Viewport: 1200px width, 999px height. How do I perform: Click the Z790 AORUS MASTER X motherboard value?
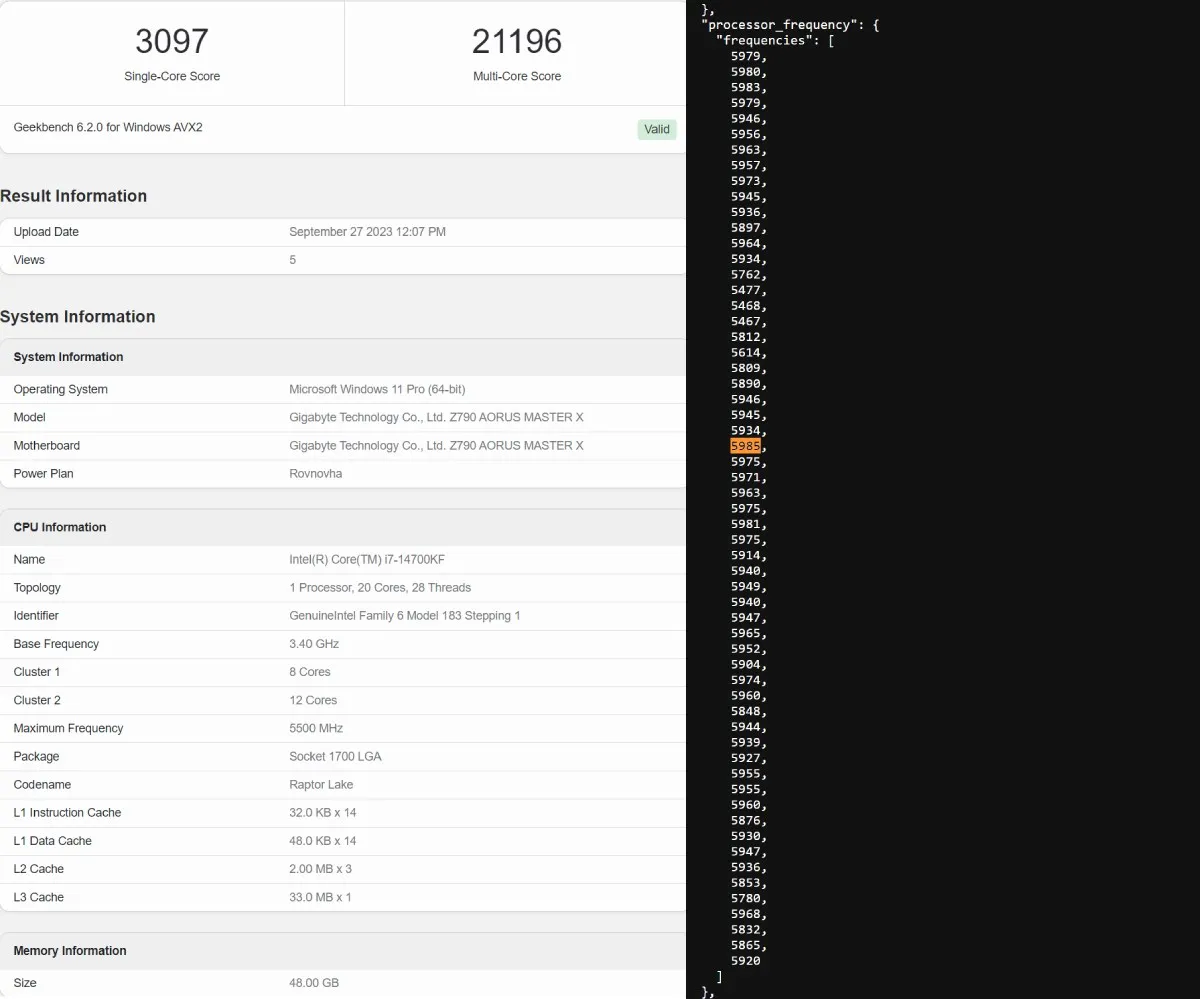[436, 446]
